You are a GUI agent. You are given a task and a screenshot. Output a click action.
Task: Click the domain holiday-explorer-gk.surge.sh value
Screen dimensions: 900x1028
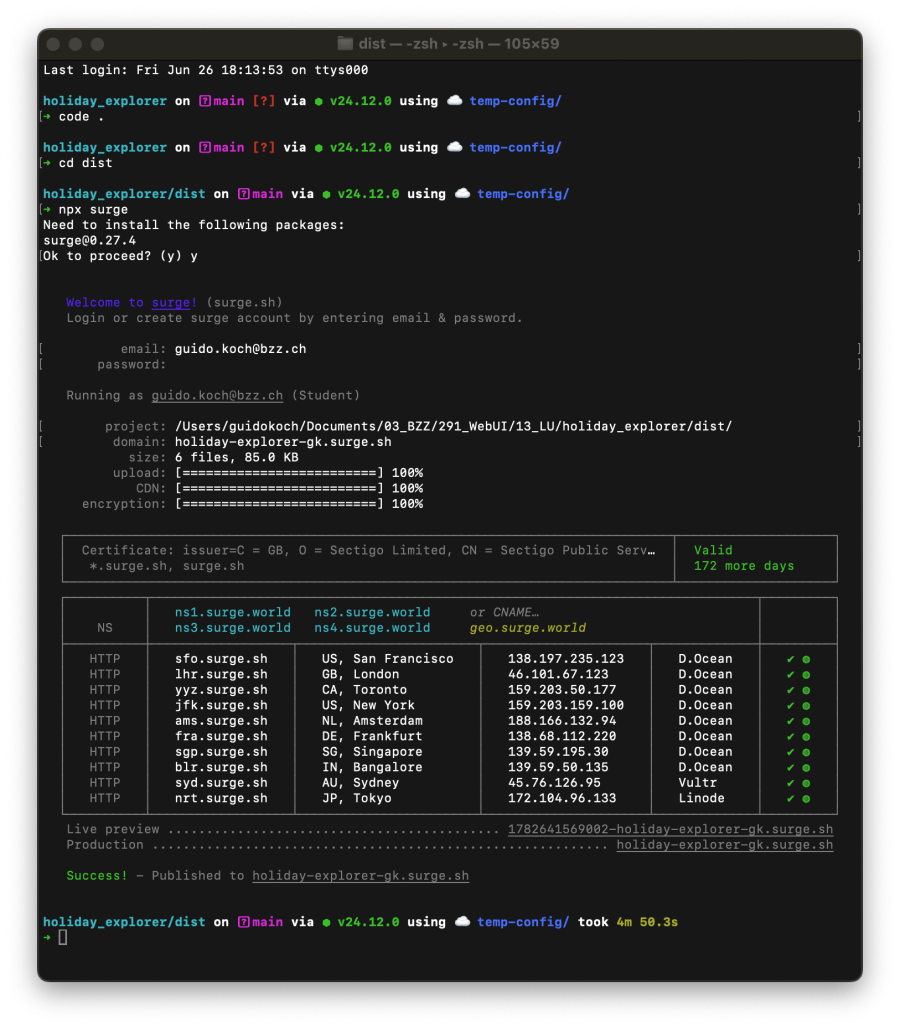(x=283, y=442)
